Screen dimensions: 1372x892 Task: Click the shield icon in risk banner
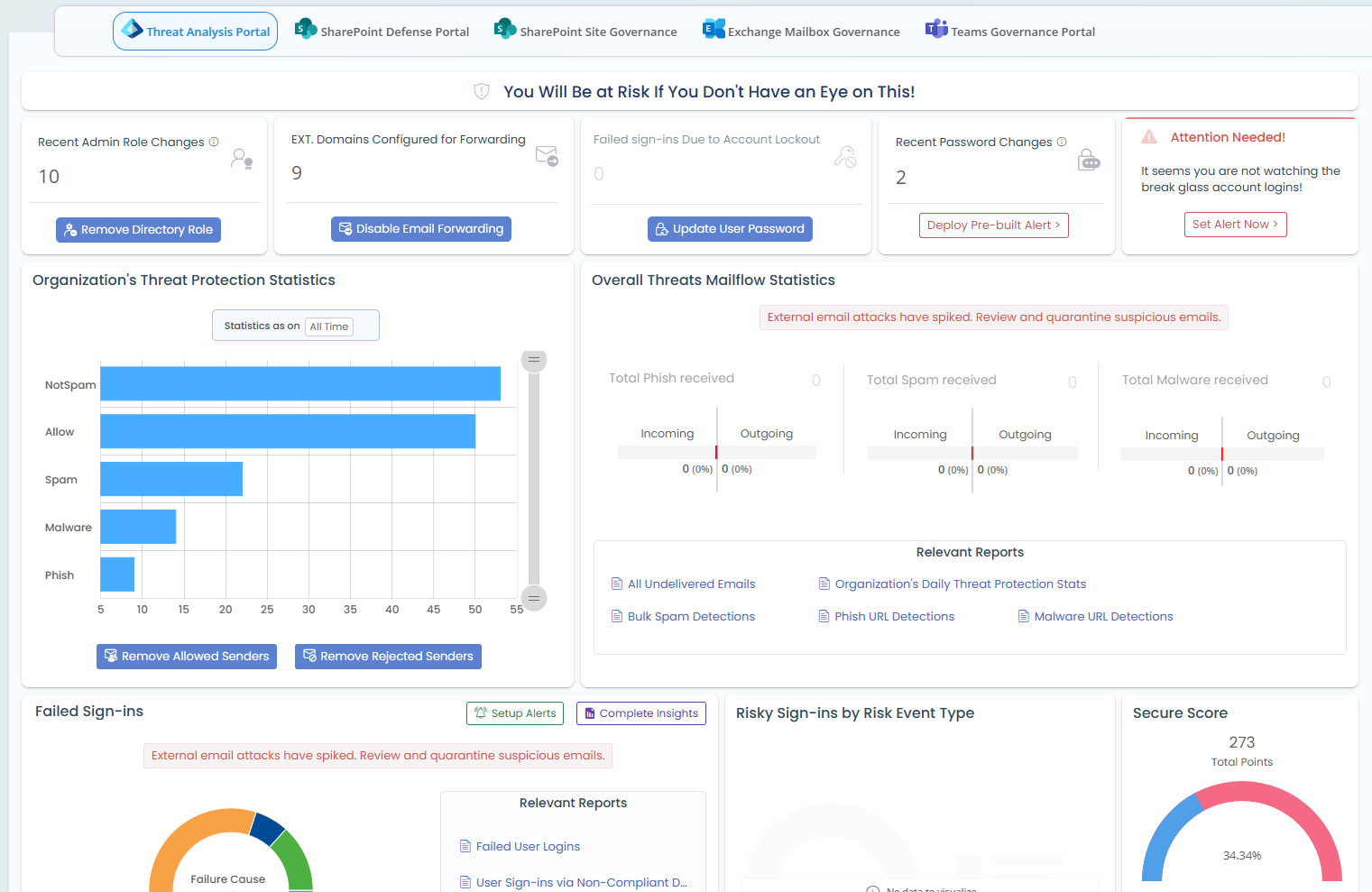482,91
